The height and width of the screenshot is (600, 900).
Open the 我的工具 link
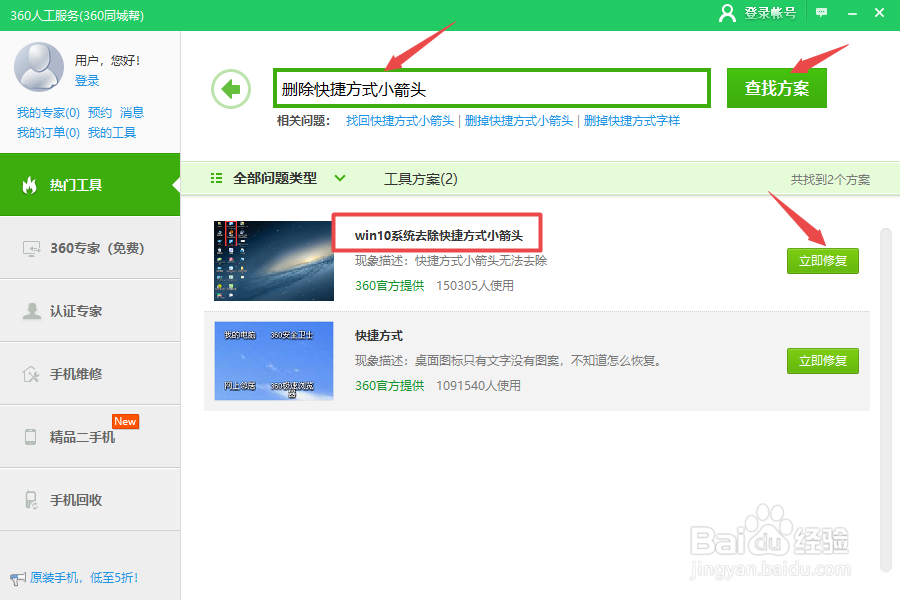(112, 133)
